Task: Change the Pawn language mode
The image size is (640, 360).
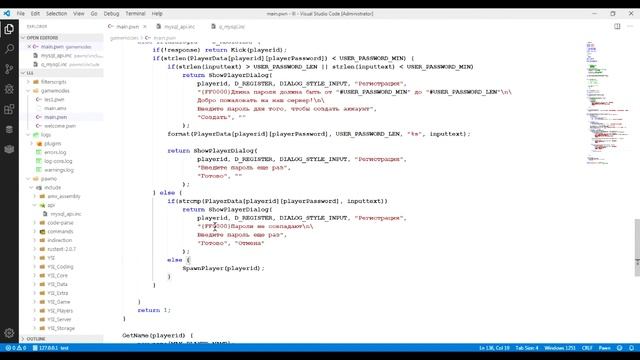Action: point(604,348)
